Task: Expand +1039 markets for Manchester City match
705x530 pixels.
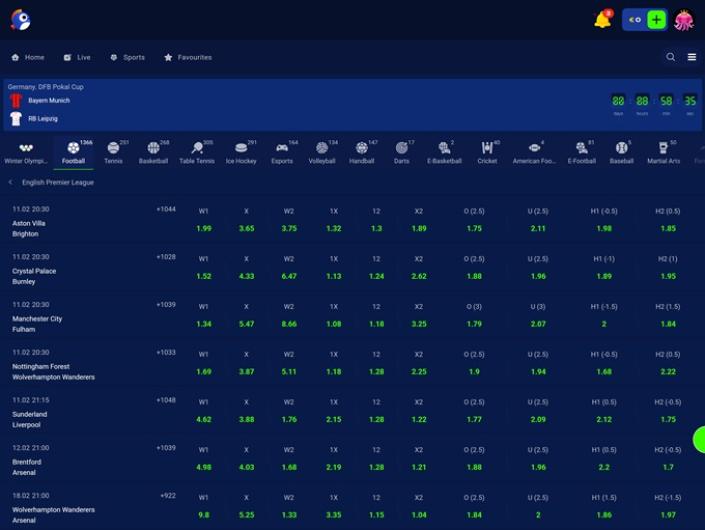Action: point(166,305)
